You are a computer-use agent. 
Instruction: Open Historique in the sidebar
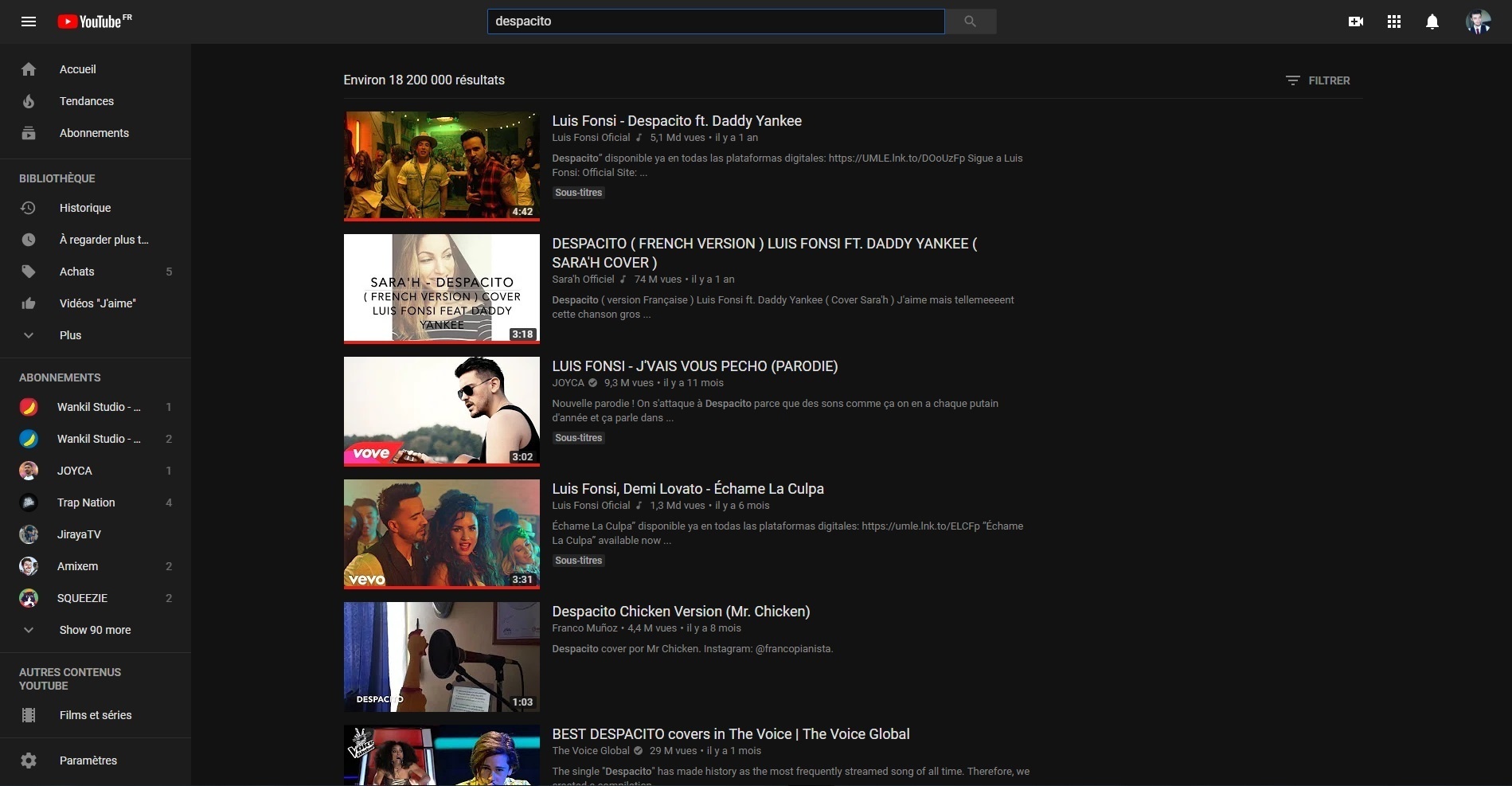[84, 208]
